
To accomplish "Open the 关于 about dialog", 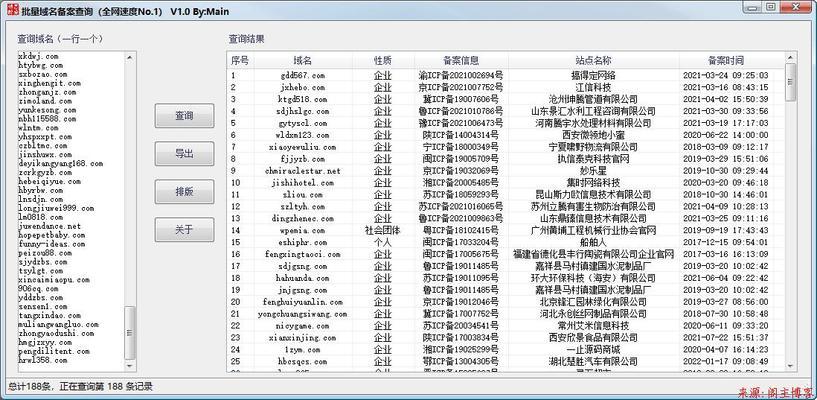I will tap(184, 229).
